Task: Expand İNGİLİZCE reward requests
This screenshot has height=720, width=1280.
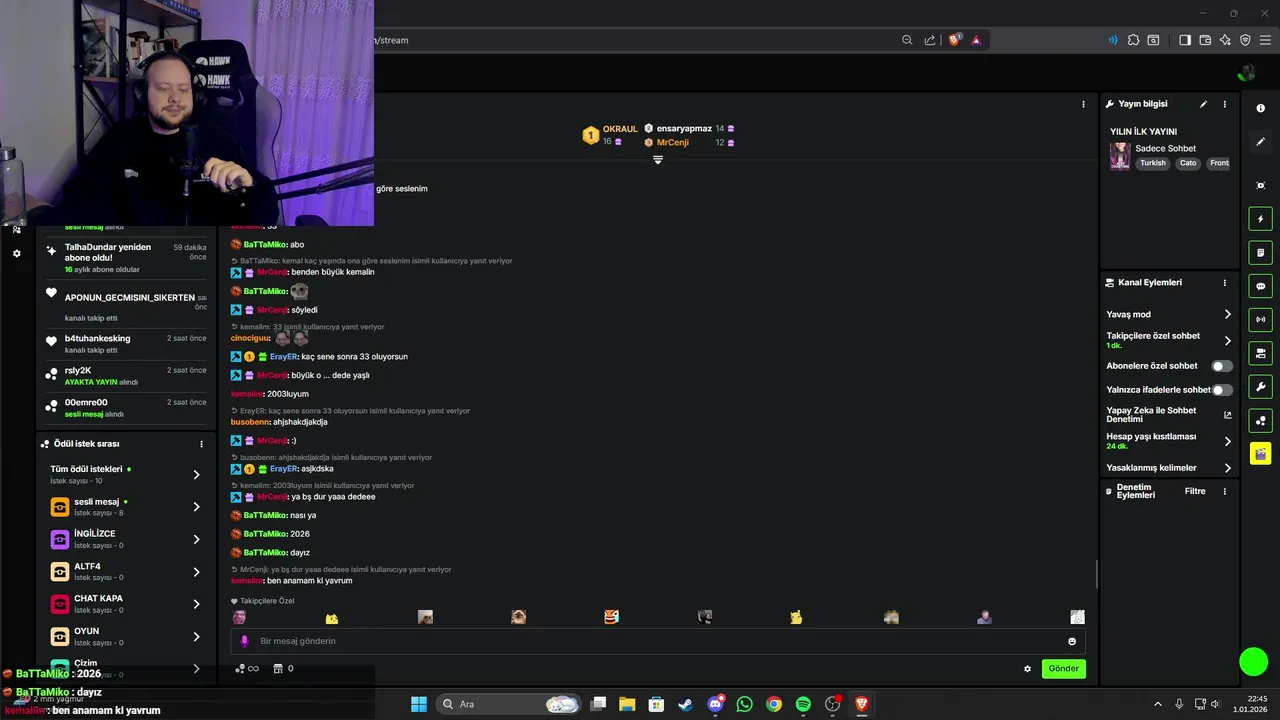Action: tap(196, 539)
